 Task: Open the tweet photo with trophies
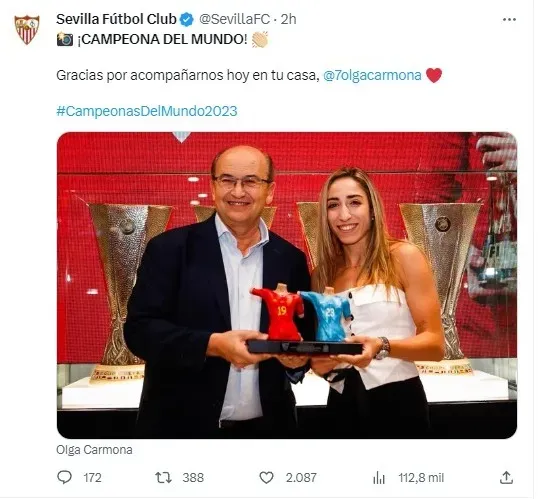click(x=287, y=285)
